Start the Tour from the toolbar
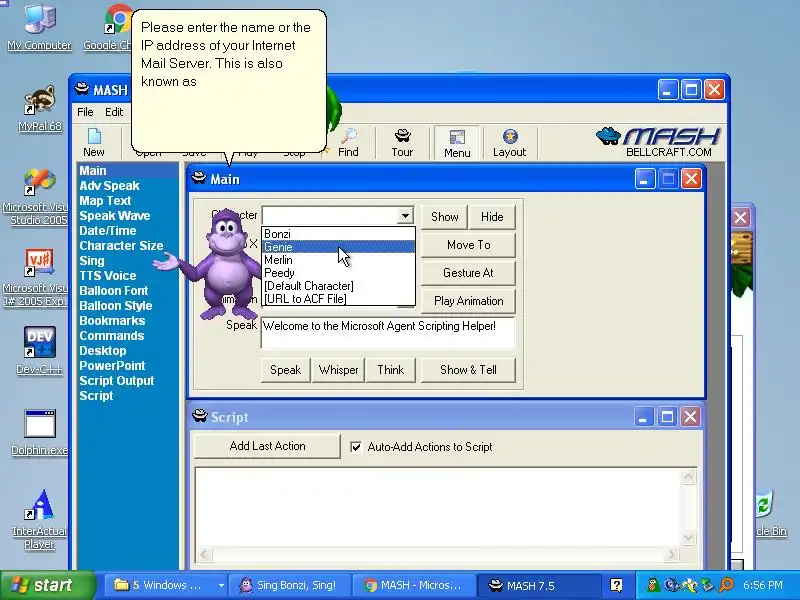Screen dimensions: 800x600 tap(402, 143)
